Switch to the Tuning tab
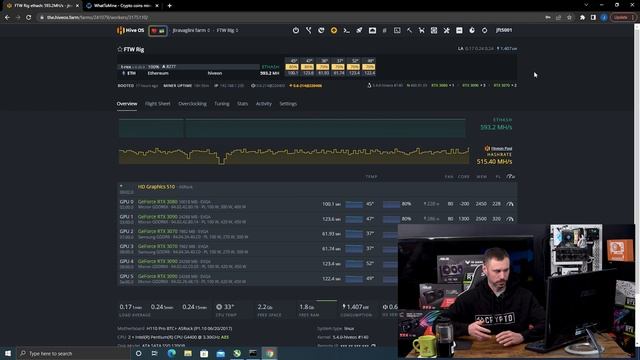The width and height of the screenshot is (640, 360). pyautogui.click(x=222, y=104)
